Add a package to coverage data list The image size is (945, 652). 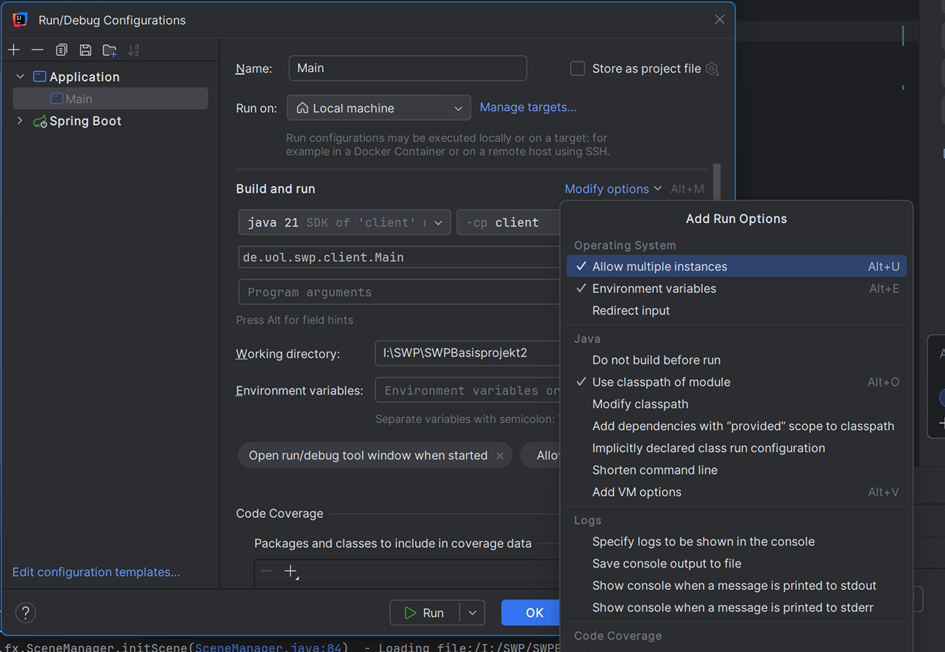pyautogui.click(x=291, y=571)
